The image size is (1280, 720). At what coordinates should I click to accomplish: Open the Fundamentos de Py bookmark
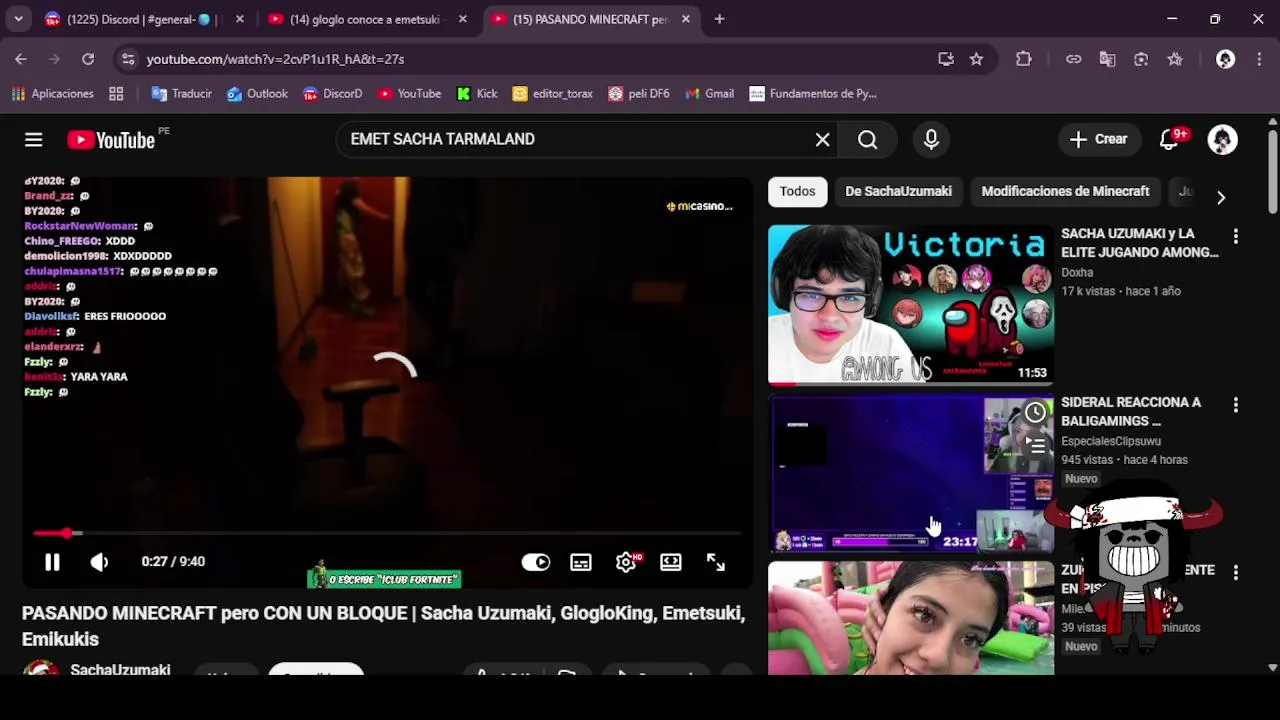(x=813, y=94)
